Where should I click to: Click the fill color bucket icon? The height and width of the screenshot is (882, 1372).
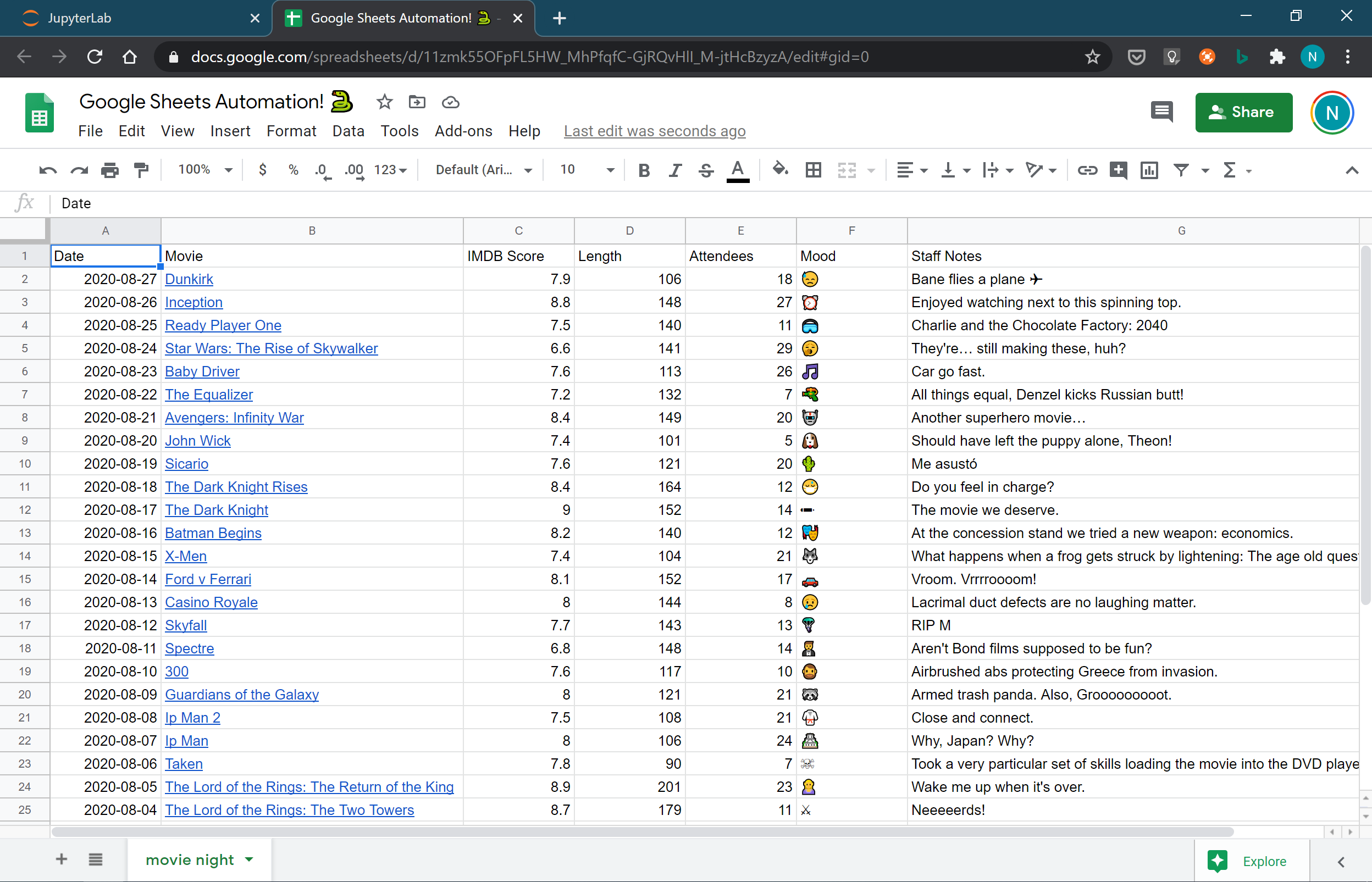779,169
